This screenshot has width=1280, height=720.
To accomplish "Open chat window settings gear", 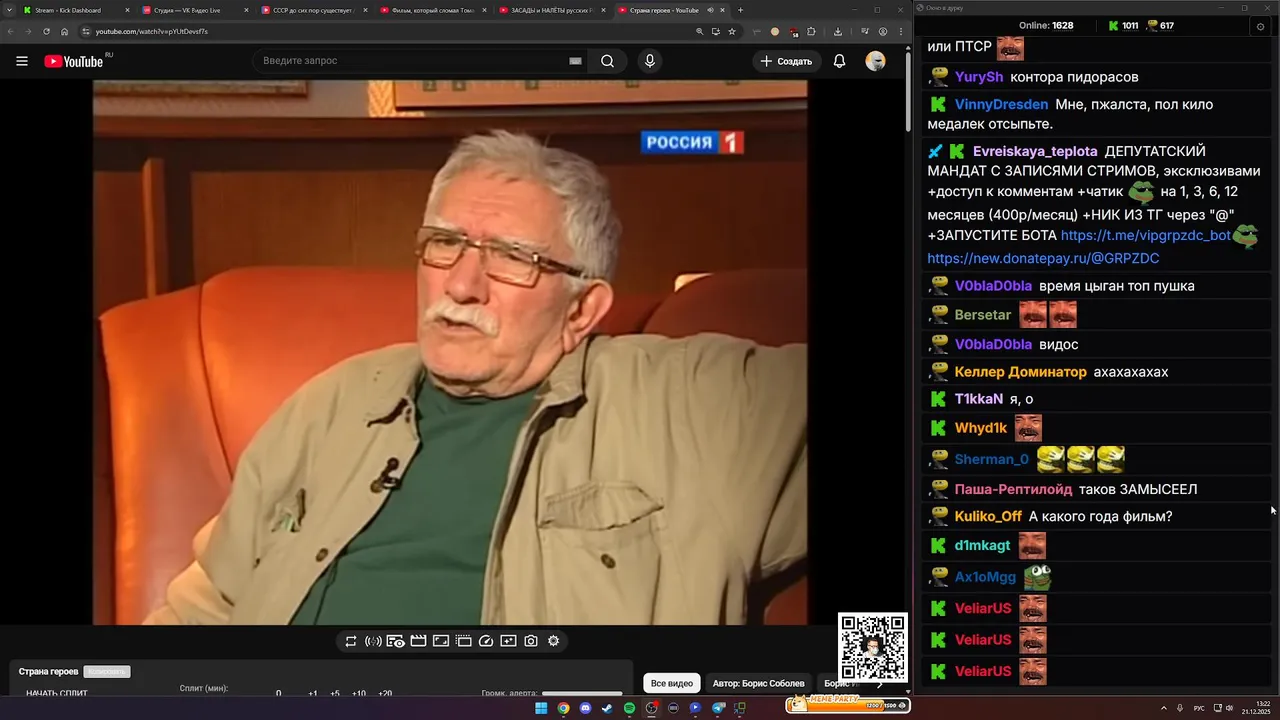I will pos(1260,26).
